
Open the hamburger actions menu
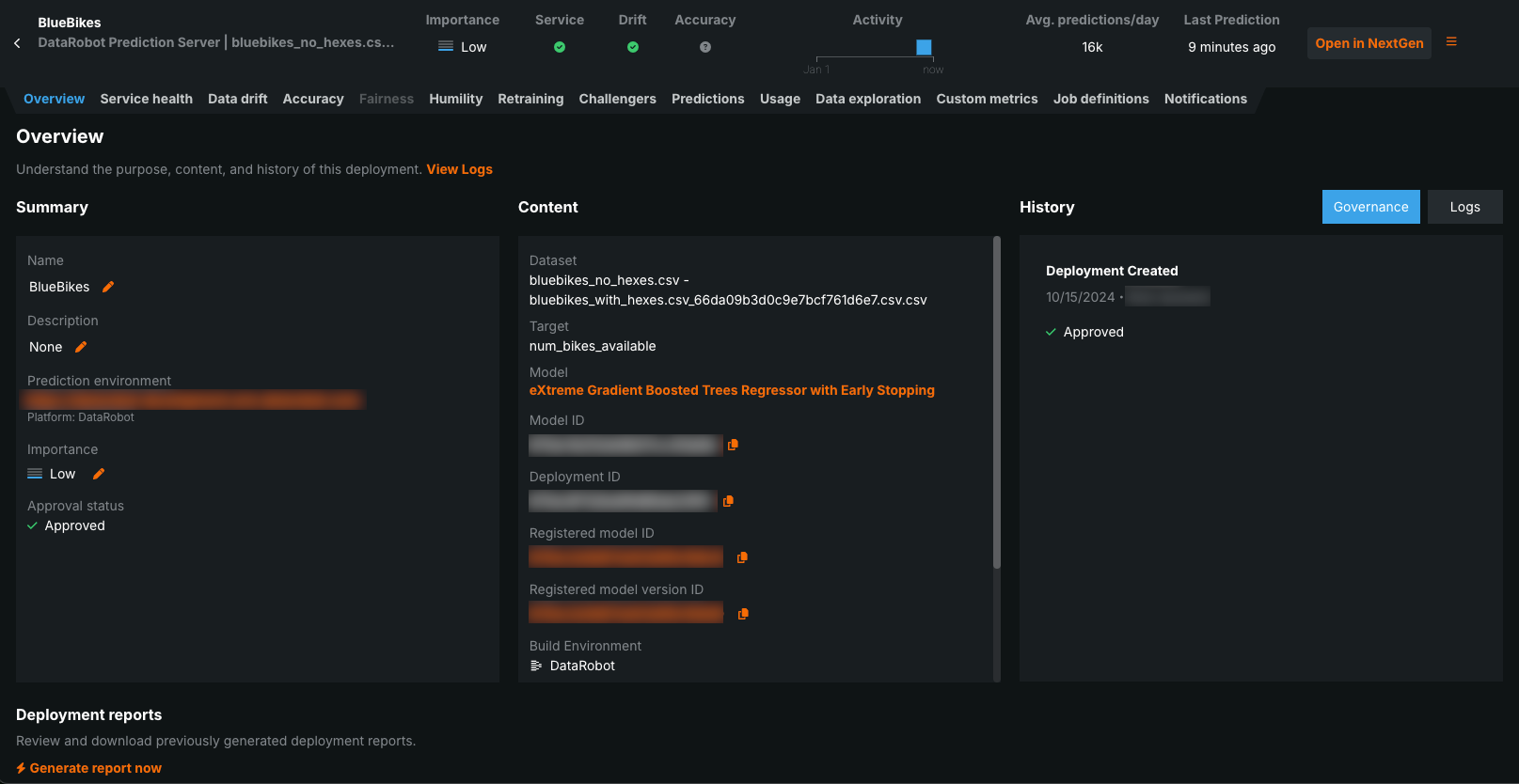(x=1451, y=42)
